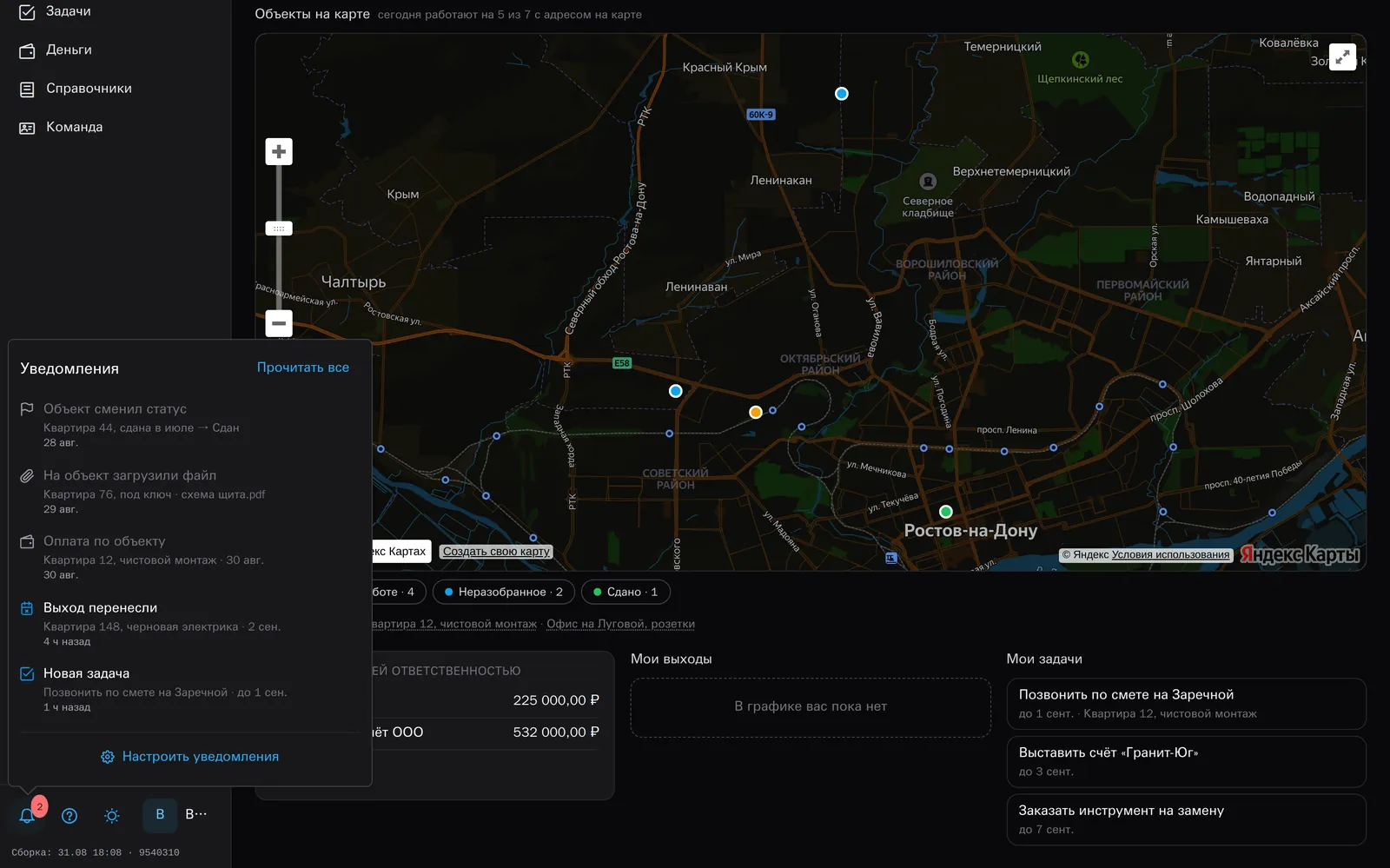Viewport: 1390px width, 868px height.
Task: Zoom out on the map with minus button
Action: point(279,323)
